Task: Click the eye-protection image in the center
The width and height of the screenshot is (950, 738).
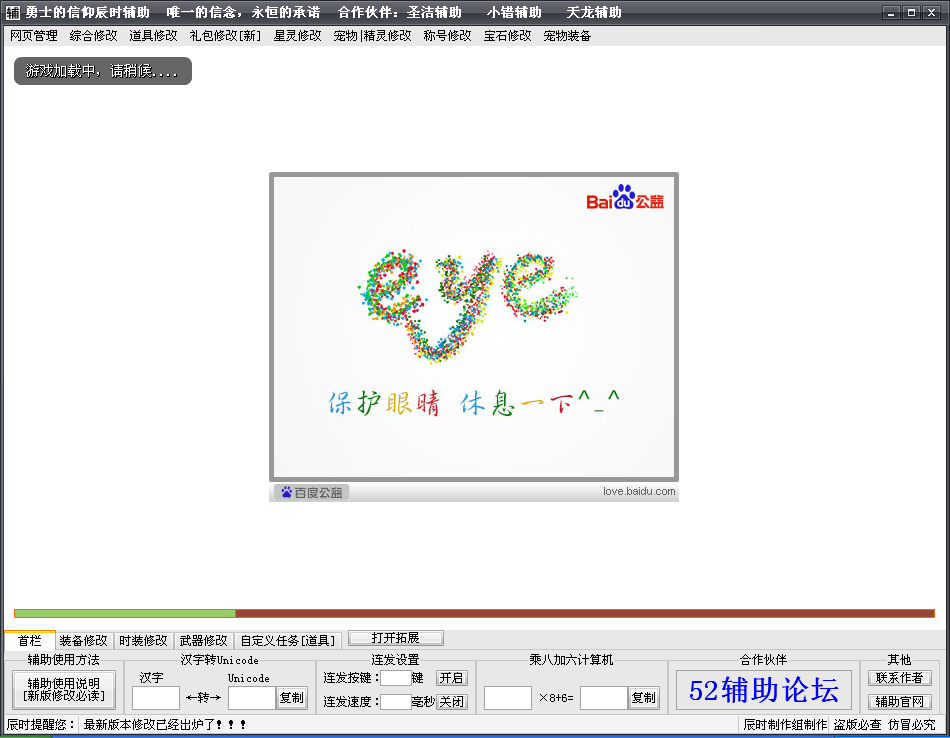Action: tap(474, 327)
